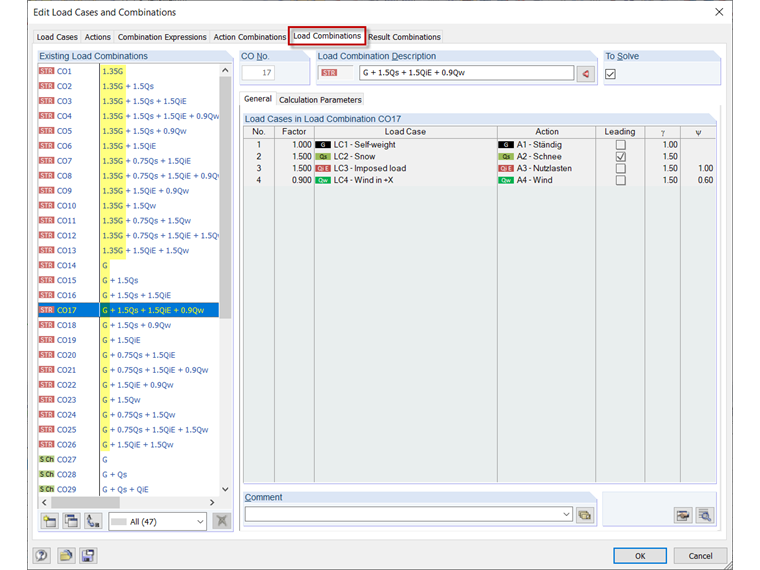Click the save floppy disk icon at bottom

[88, 555]
